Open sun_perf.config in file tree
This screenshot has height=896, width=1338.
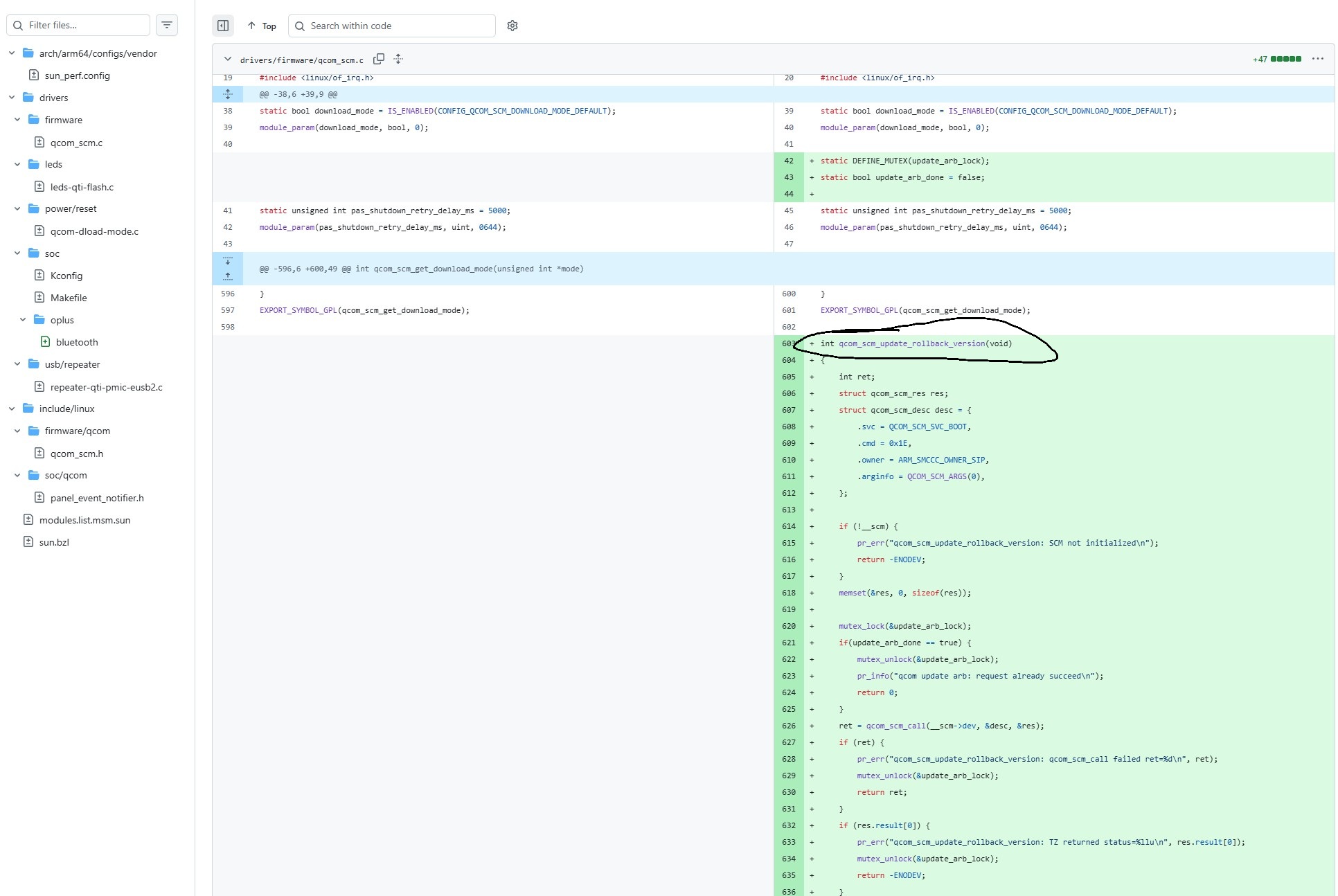pos(77,75)
